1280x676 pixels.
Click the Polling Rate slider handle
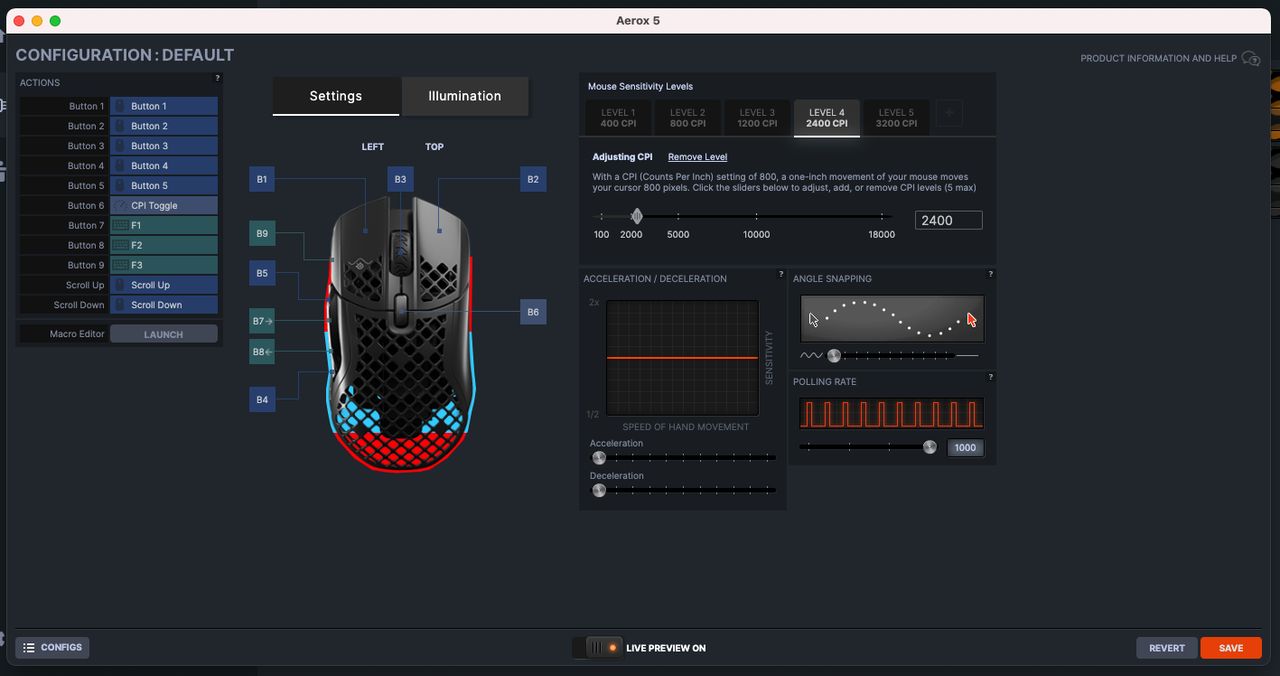(930, 447)
